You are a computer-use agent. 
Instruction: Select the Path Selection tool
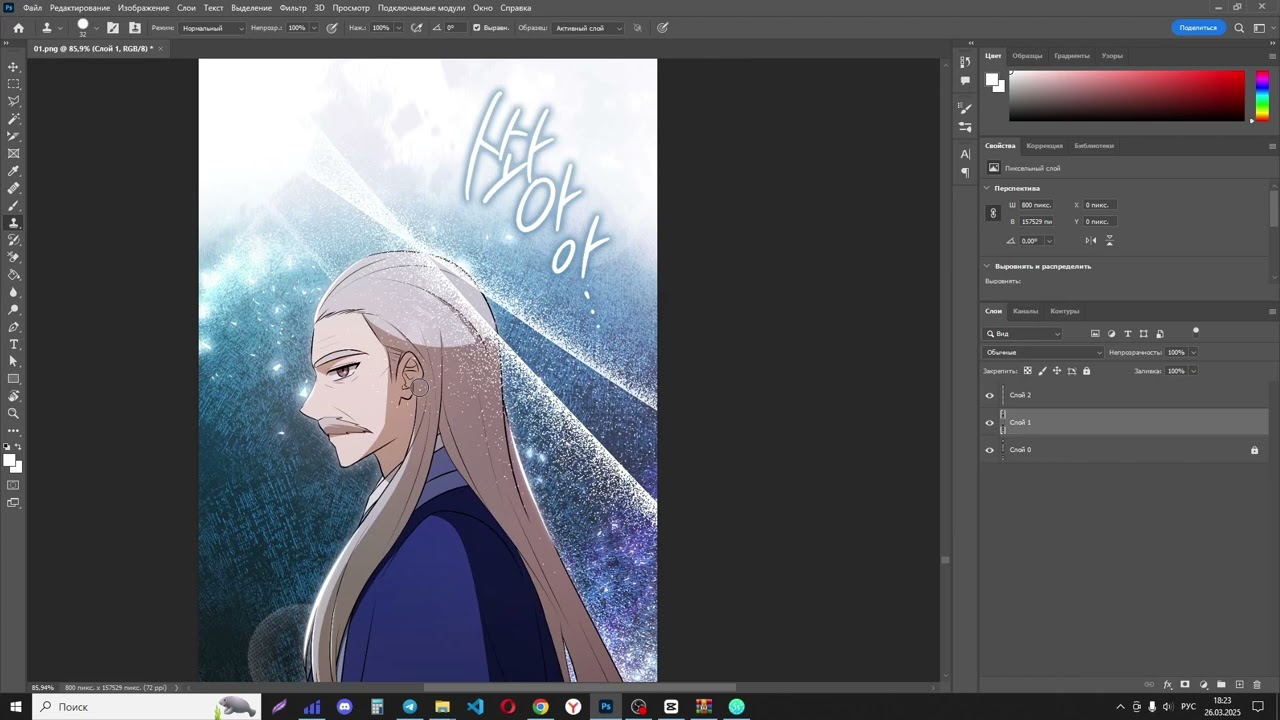pyautogui.click(x=14, y=361)
